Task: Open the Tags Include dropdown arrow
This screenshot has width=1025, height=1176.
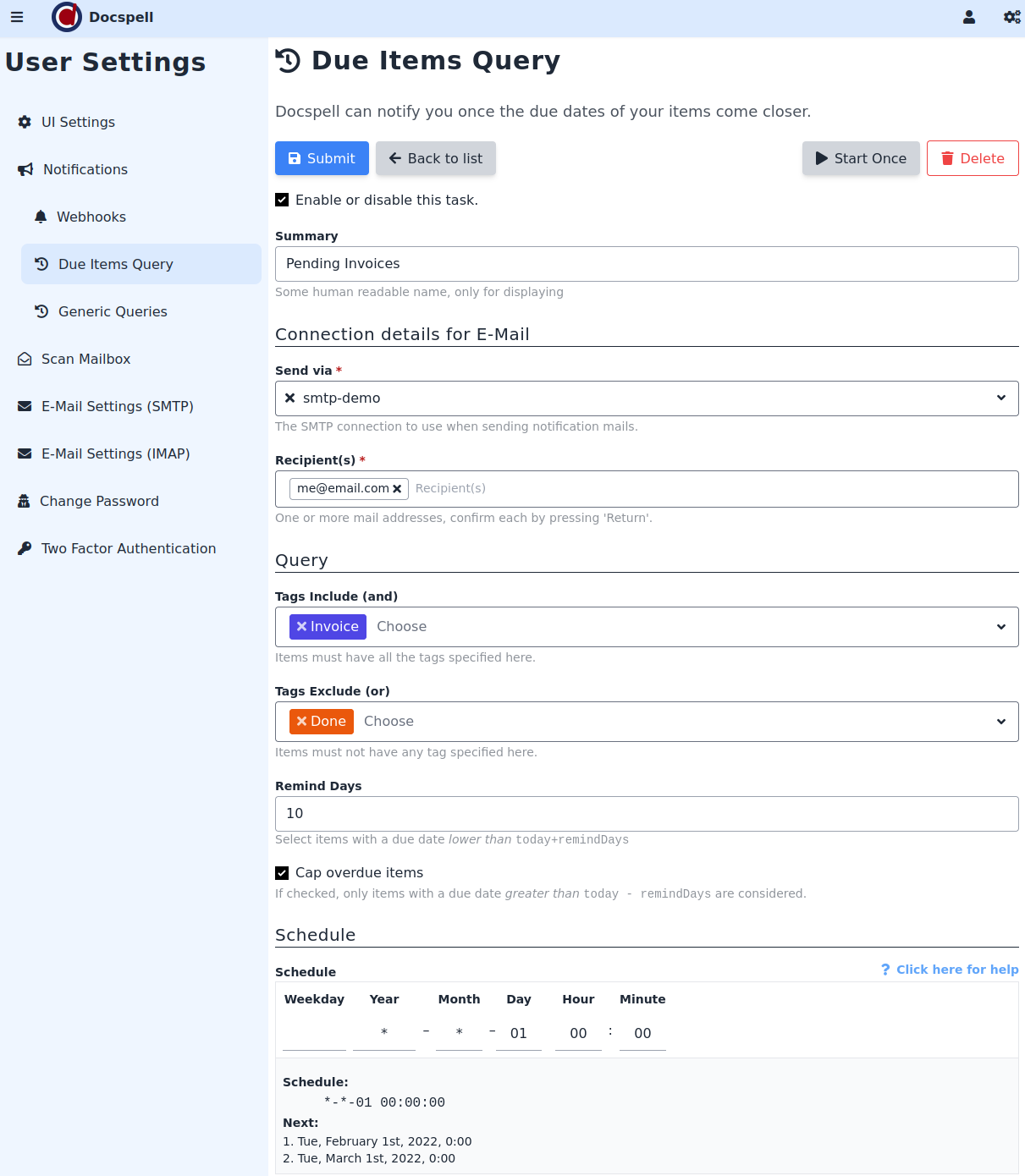Action: tap(1001, 627)
